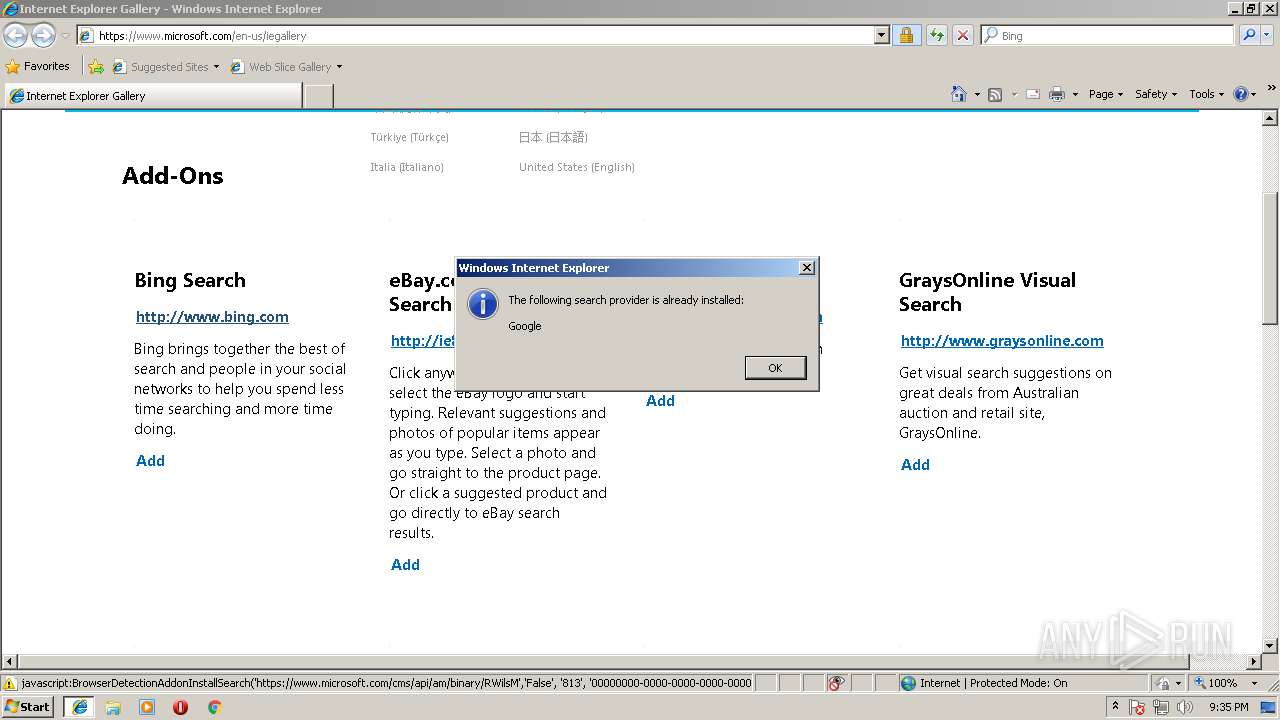Screen dimensions: 1280x720
Task: Click the volume speaker tray icon
Action: tap(1185, 707)
